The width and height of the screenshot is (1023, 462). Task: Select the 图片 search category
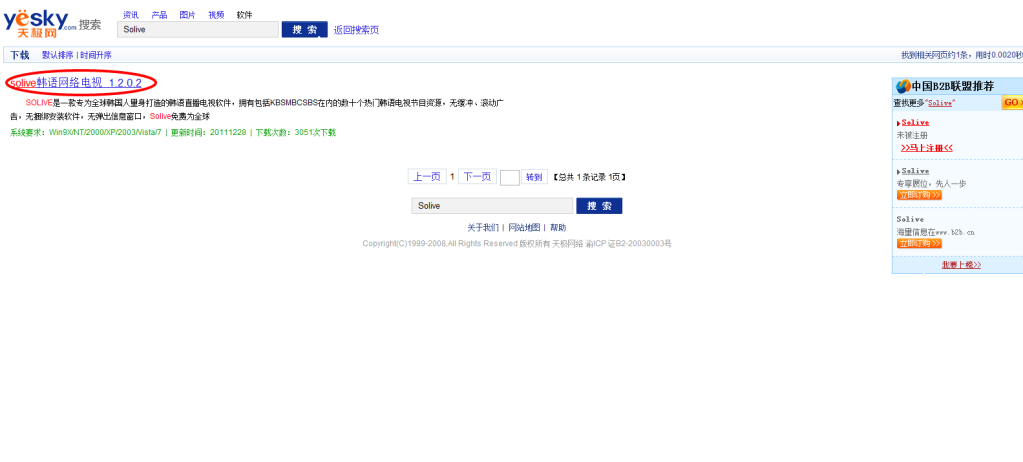[x=187, y=15]
